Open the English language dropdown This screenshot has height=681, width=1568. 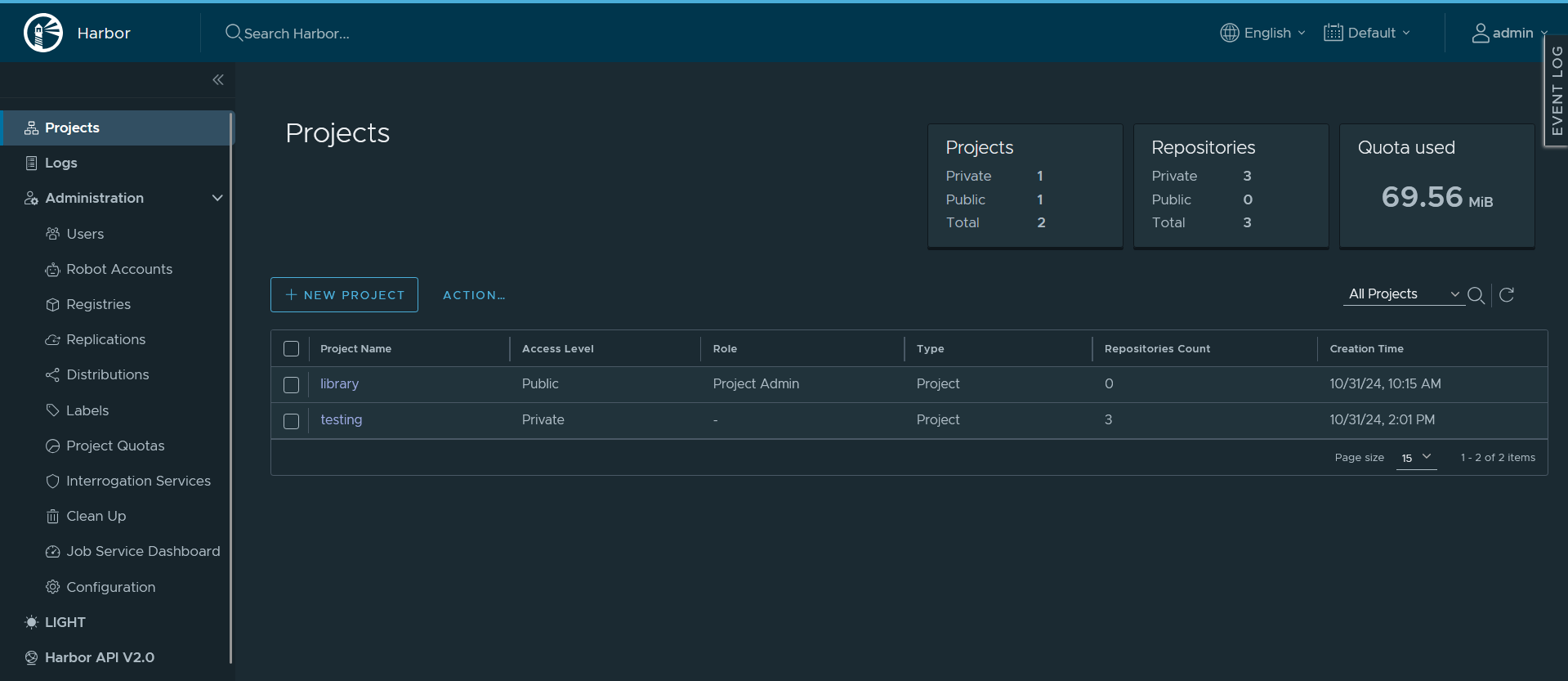1263,33
